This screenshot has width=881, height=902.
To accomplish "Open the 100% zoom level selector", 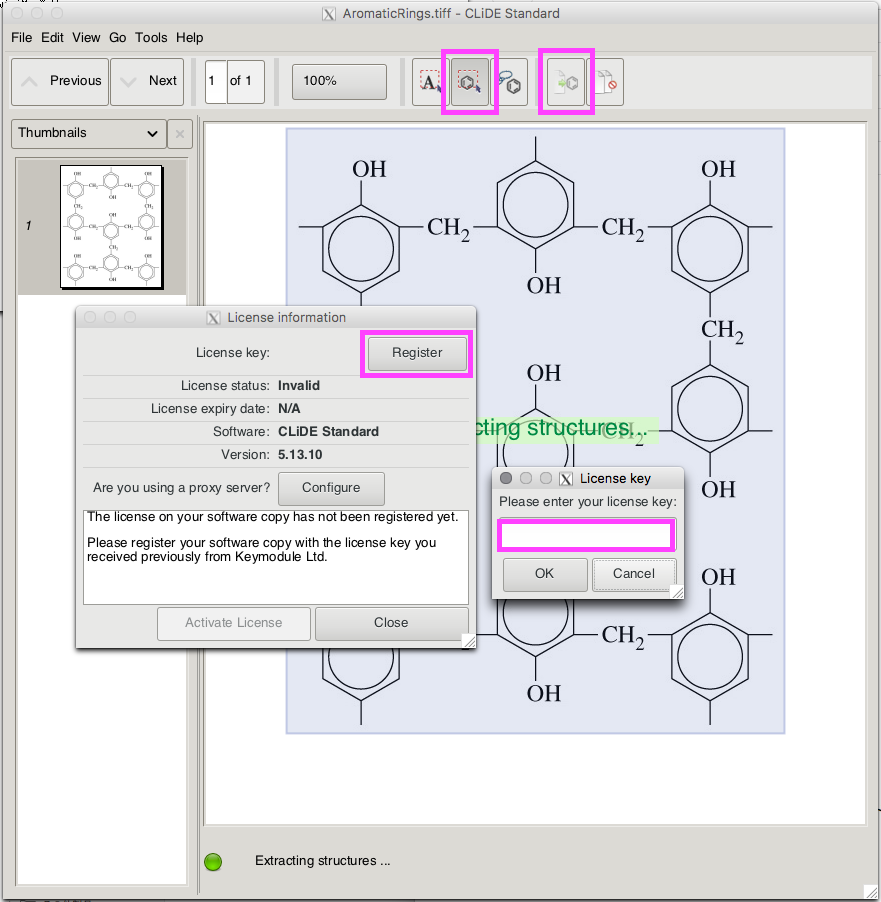I will click(x=339, y=81).
